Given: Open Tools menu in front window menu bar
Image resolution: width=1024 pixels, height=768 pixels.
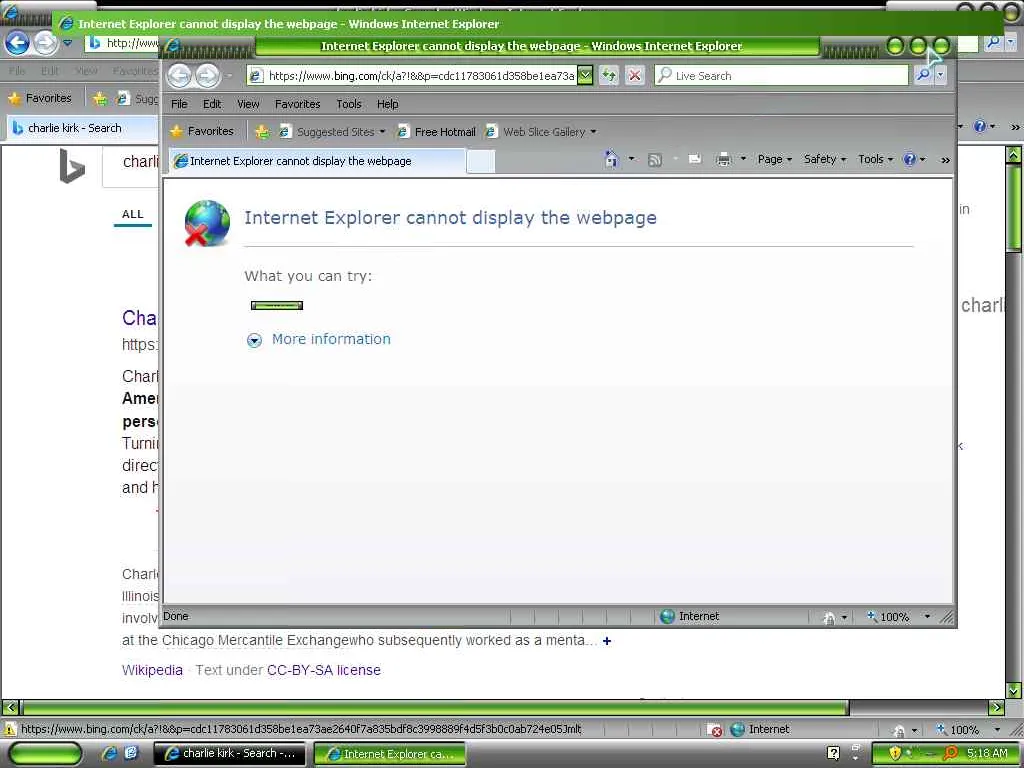Looking at the screenshot, I should click(x=349, y=104).
